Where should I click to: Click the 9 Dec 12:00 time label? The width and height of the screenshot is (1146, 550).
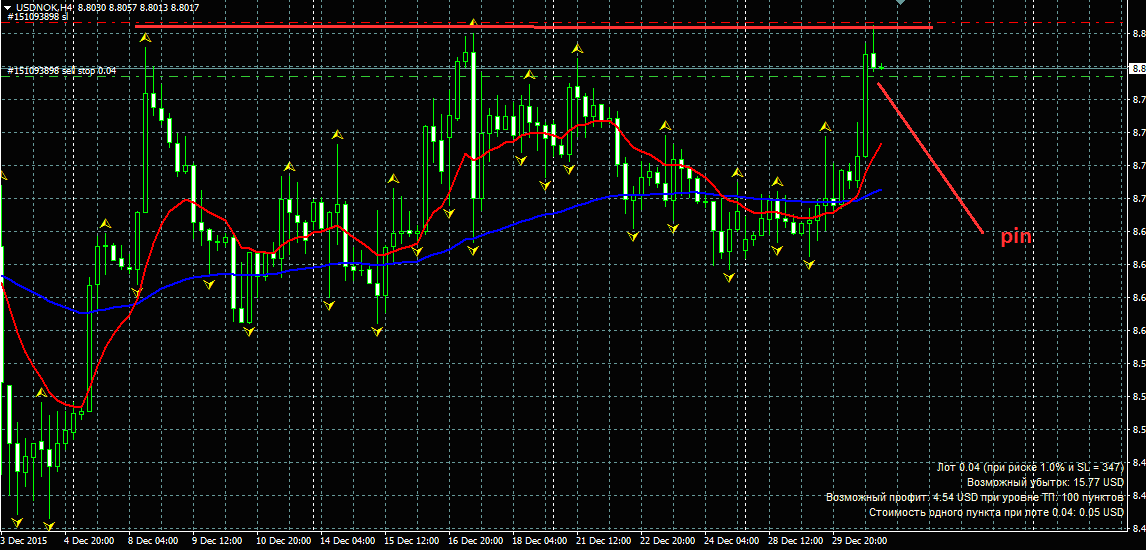click(217, 541)
